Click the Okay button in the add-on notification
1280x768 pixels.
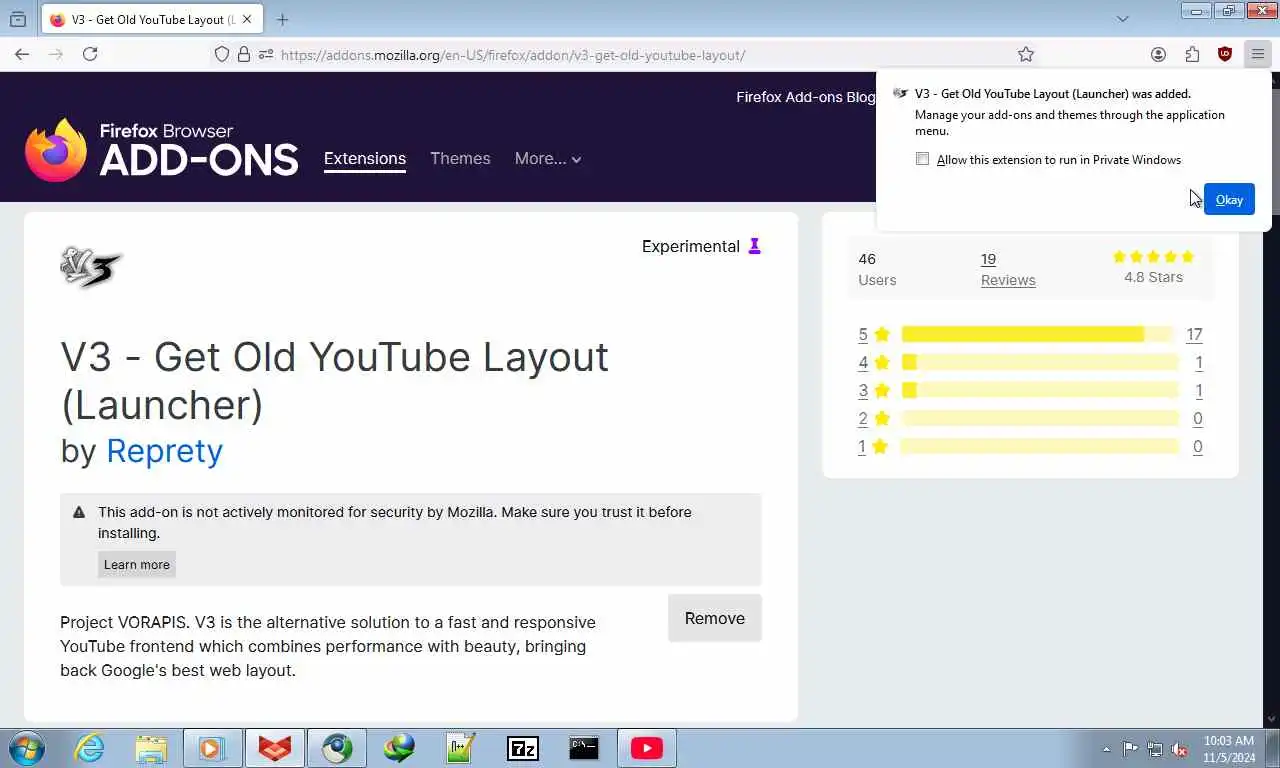(1229, 199)
